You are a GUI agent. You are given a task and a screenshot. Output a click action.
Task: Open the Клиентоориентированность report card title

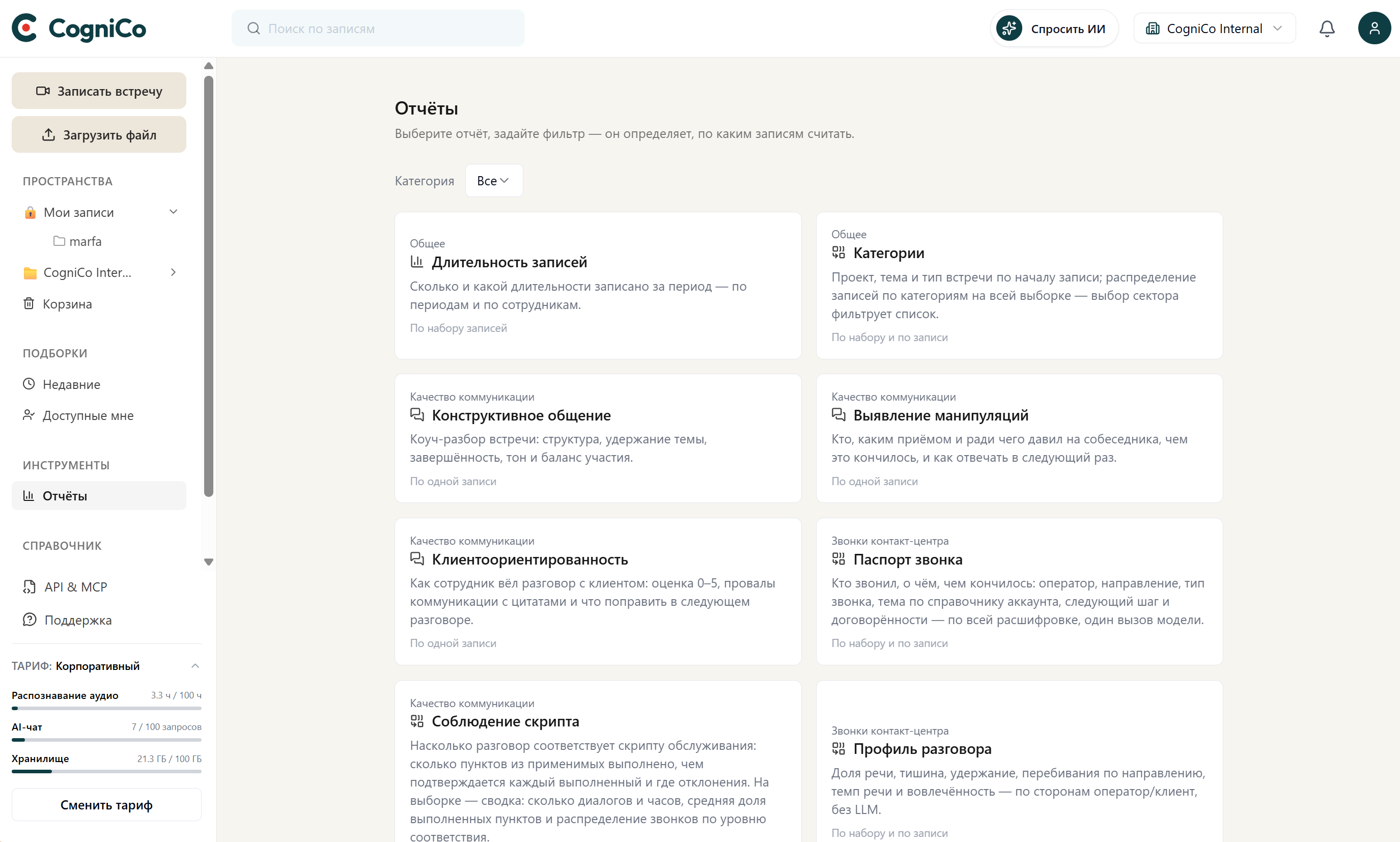530,559
